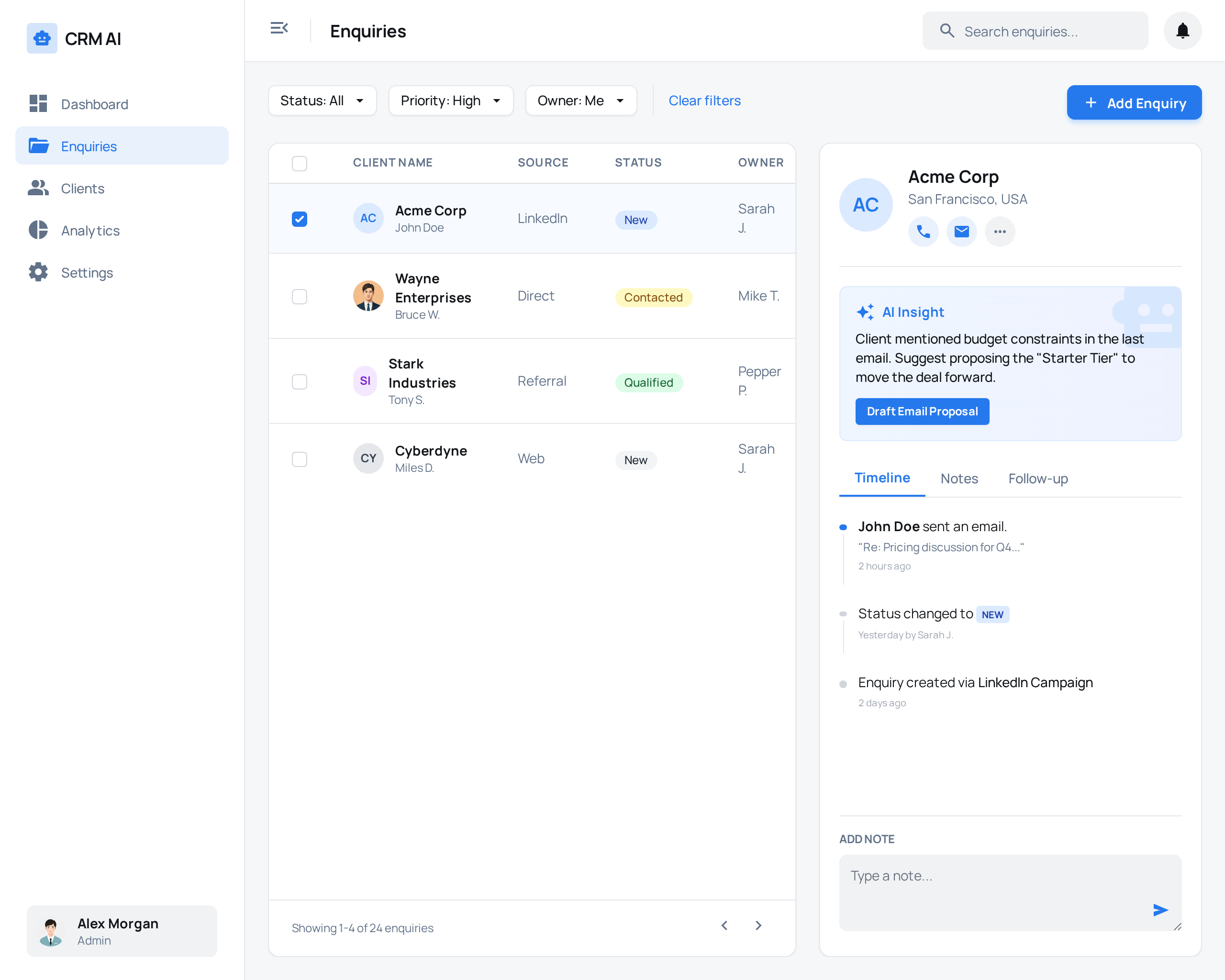The height and width of the screenshot is (980, 1225).
Task: Check the Cyberdyne row checkbox
Action: [300, 459]
